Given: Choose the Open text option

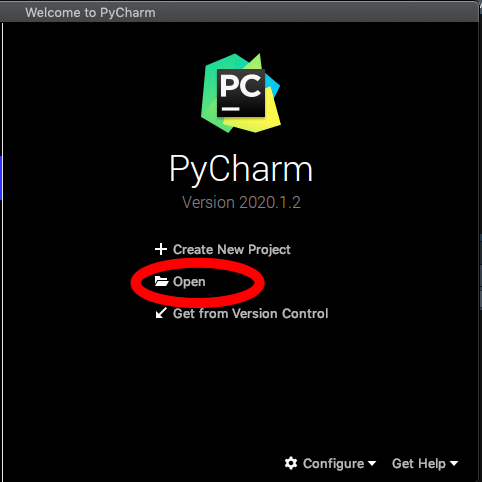Looking at the screenshot, I should (189, 282).
